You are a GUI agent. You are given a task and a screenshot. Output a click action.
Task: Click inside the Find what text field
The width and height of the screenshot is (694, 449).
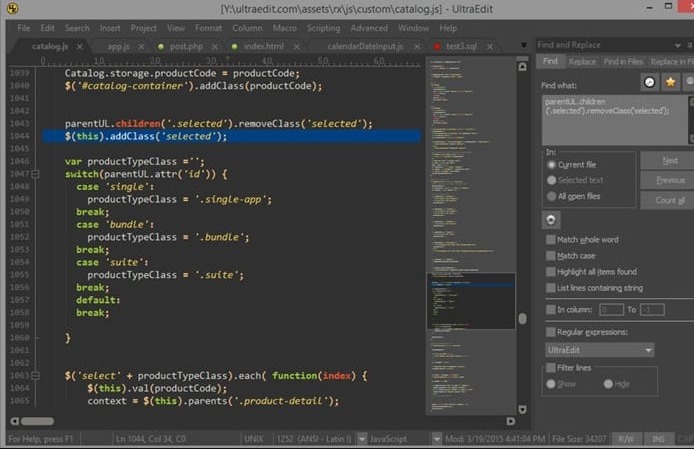pos(610,115)
